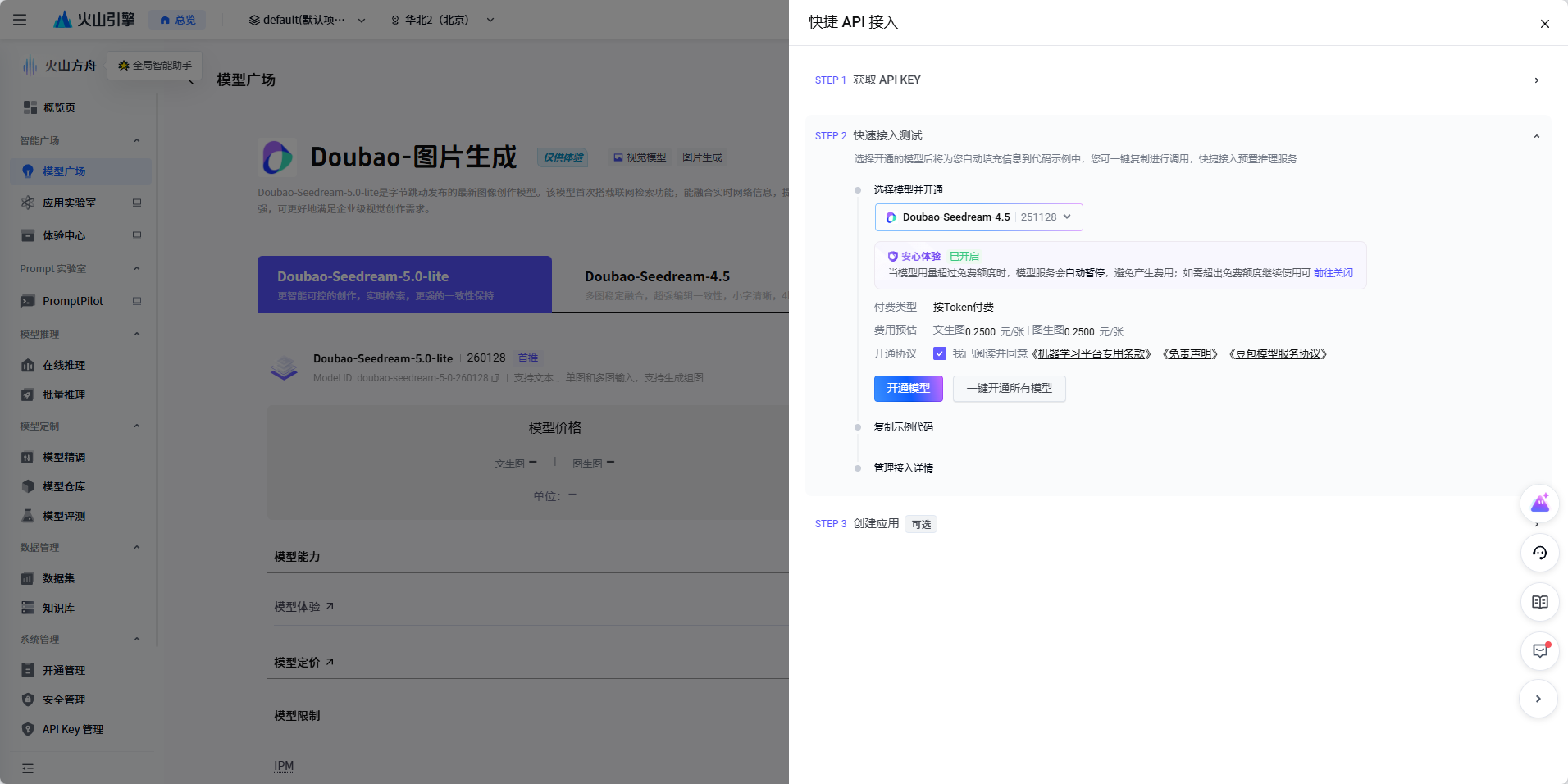The image size is (1568, 784).
Task: Click the 开通管理 sidebar icon
Action: pos(28,670)
